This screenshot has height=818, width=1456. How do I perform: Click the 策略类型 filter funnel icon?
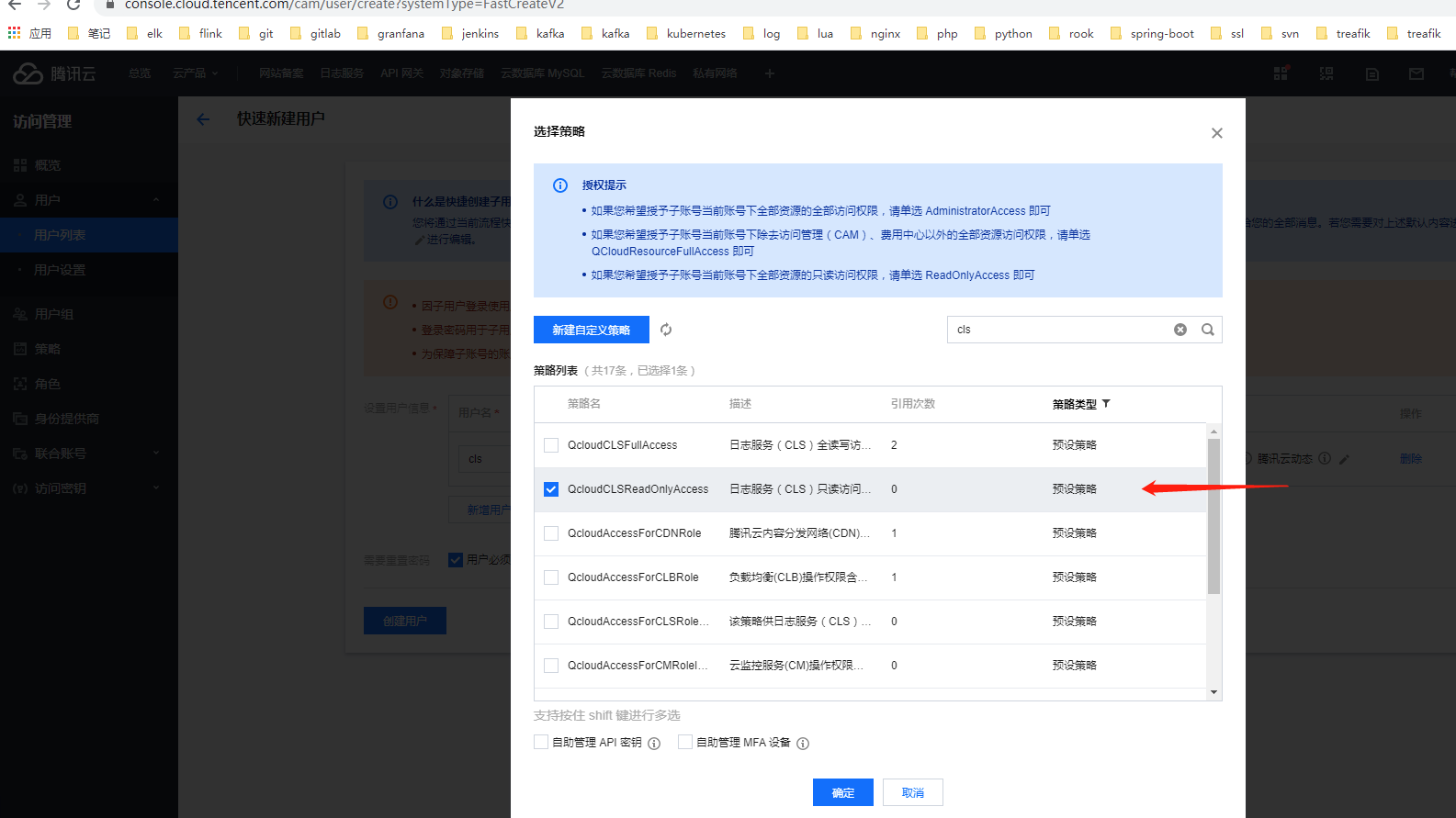pyautogui.click(x=1106, y=404)
